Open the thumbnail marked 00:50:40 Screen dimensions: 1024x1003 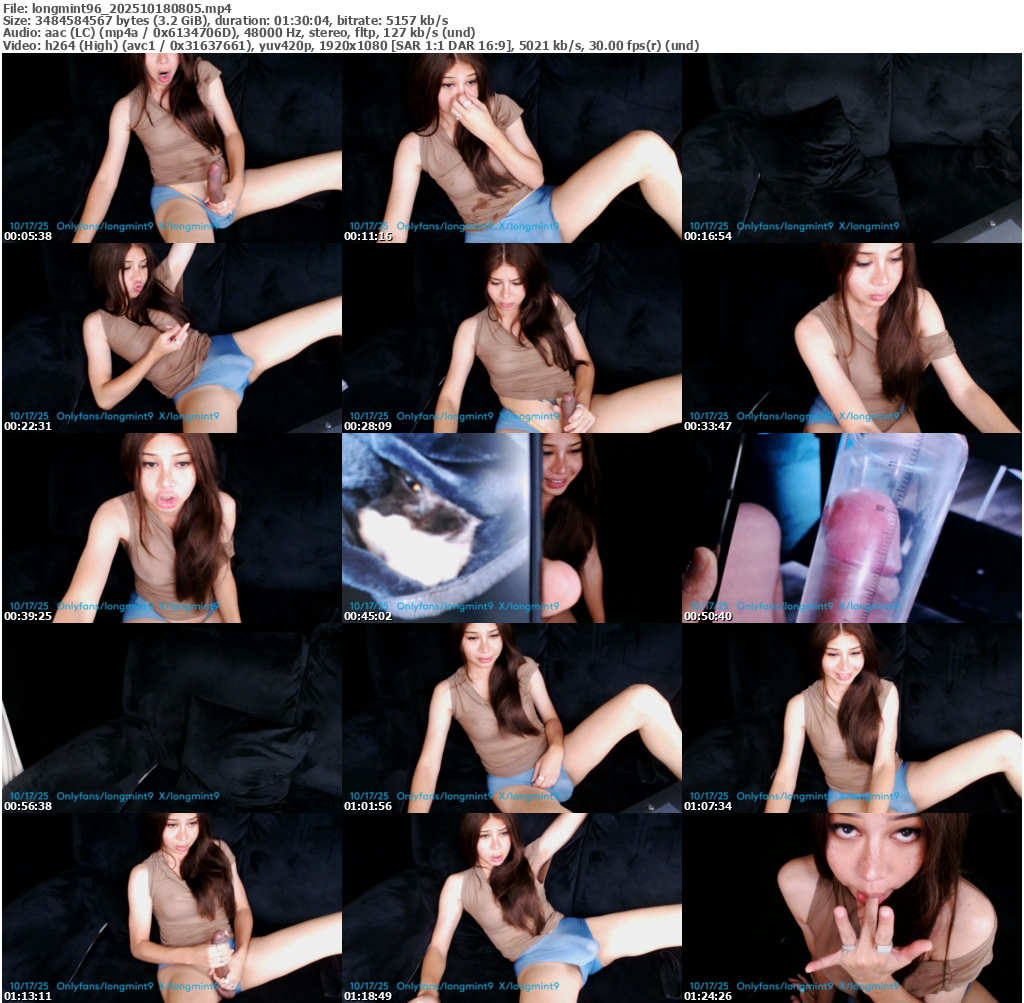851,528
